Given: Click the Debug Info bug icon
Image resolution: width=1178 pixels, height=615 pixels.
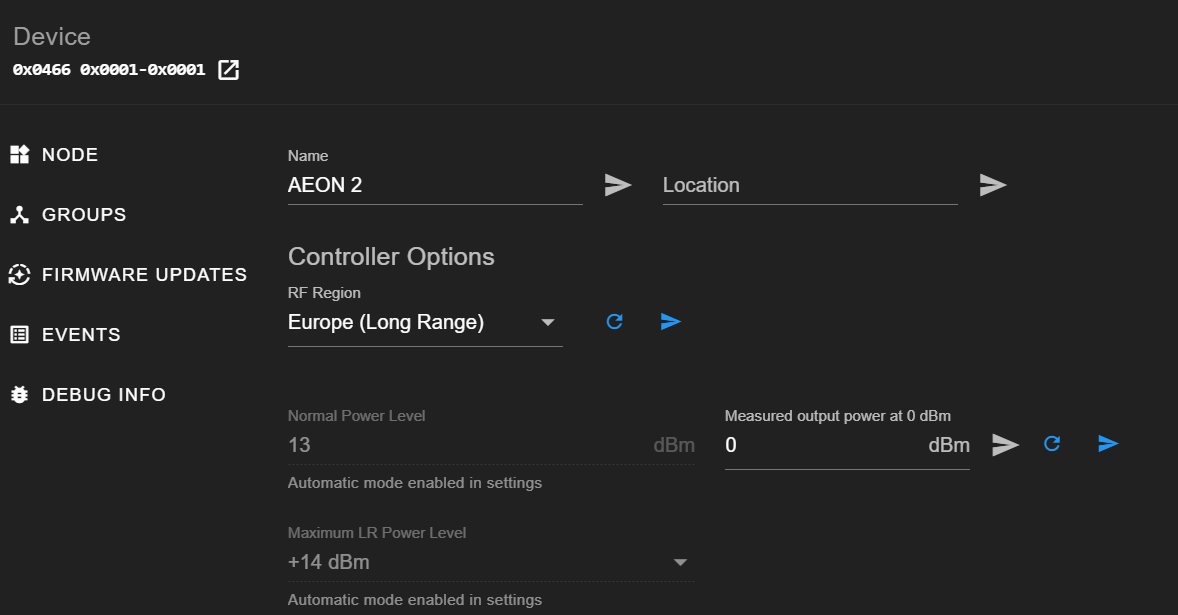Looking at the screenshot, I should click(20, 395).
